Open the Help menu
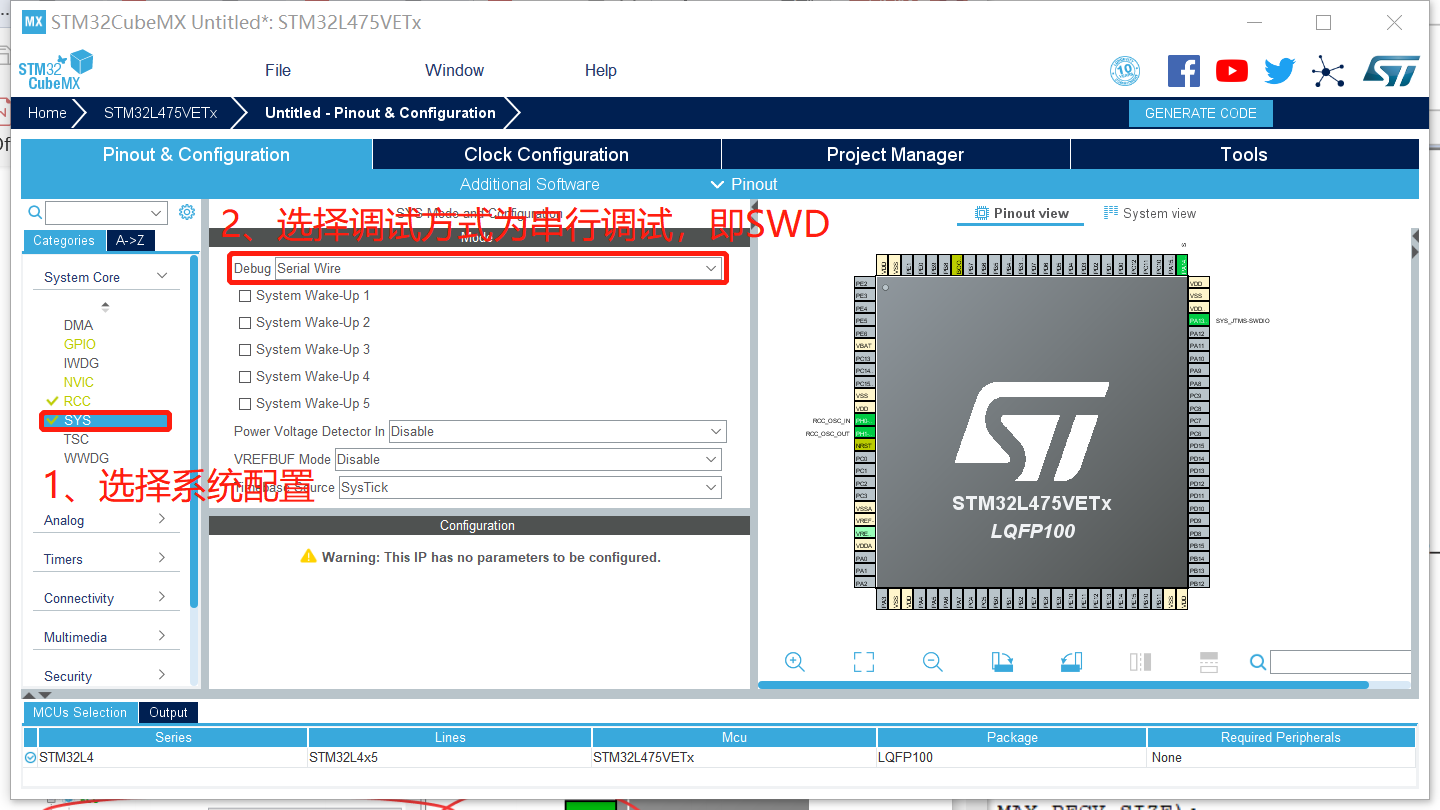1440x810 pixels. click(x=601, y=70)
